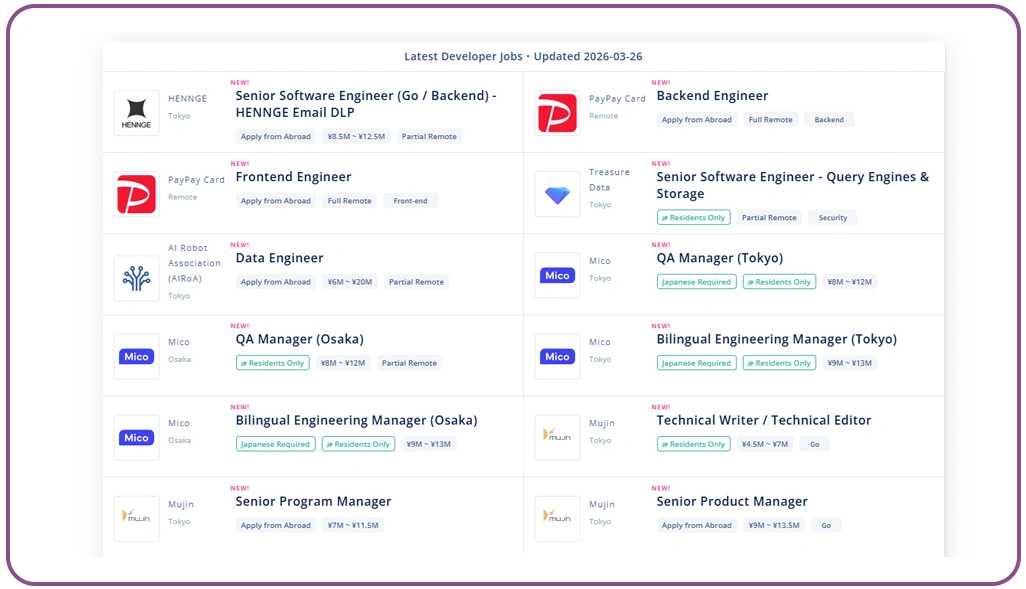This screenshot has width=1026, height=589.
Task: Open the Senior Program Manager listing
Action: pos(313,501)
